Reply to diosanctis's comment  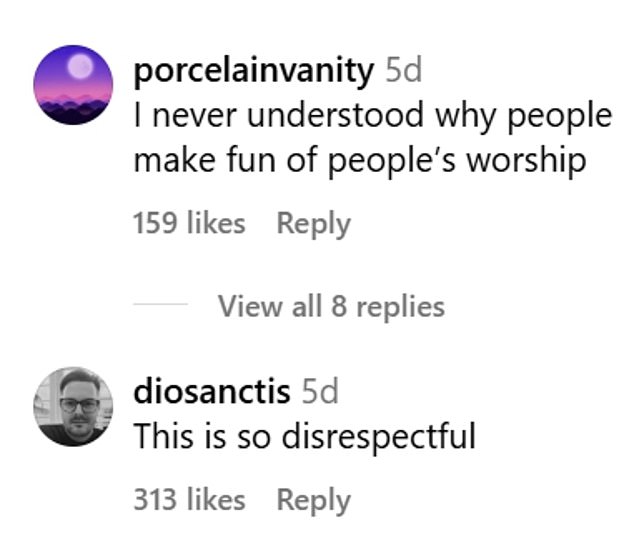tap(313, 501)
